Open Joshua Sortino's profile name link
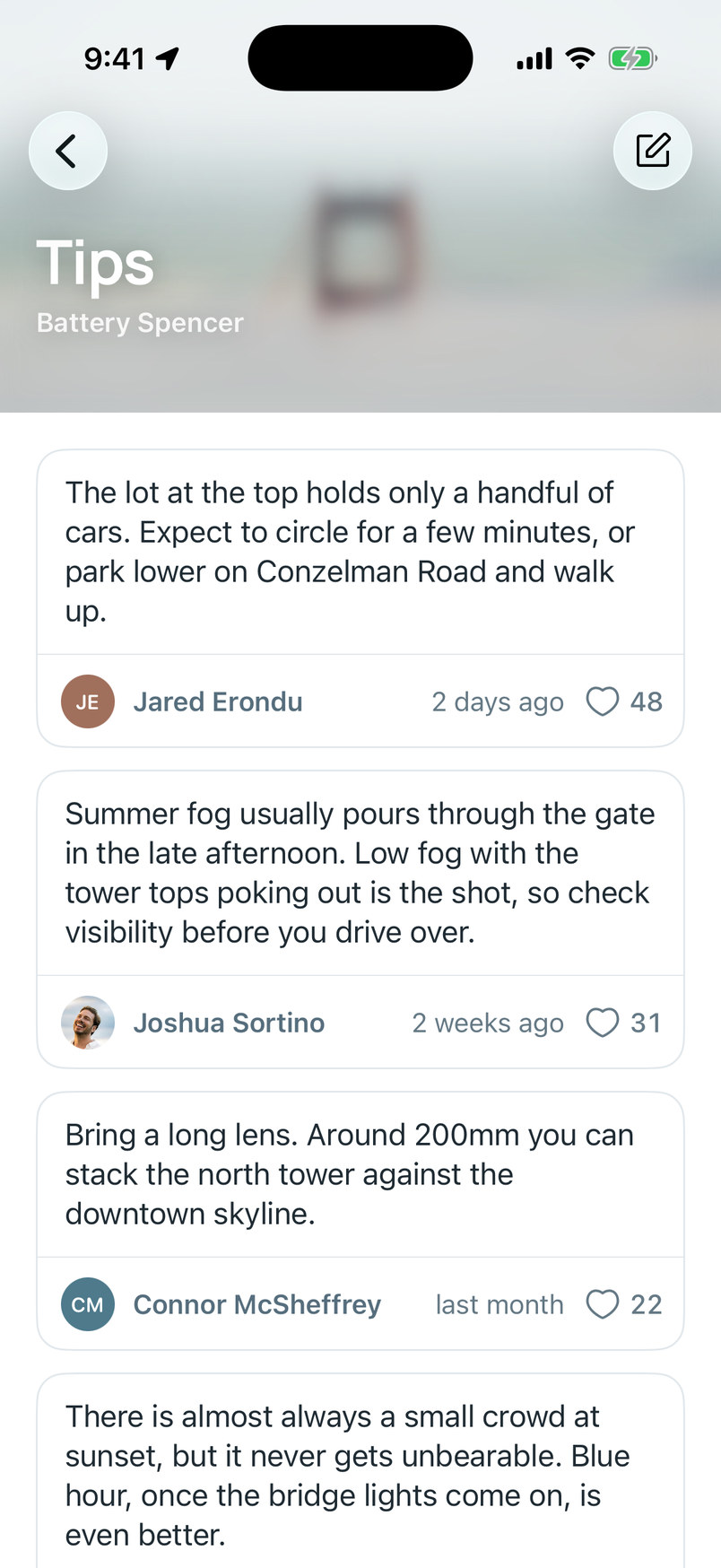The height and width of the screenshot is (1568, 721). tap(229, 1023)
